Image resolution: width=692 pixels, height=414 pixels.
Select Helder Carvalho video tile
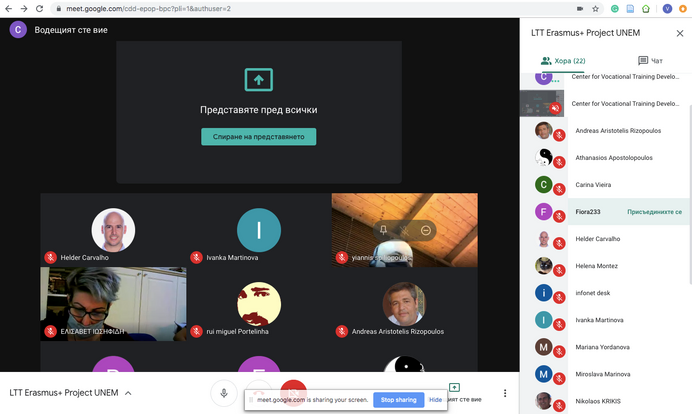pos(113,230)
